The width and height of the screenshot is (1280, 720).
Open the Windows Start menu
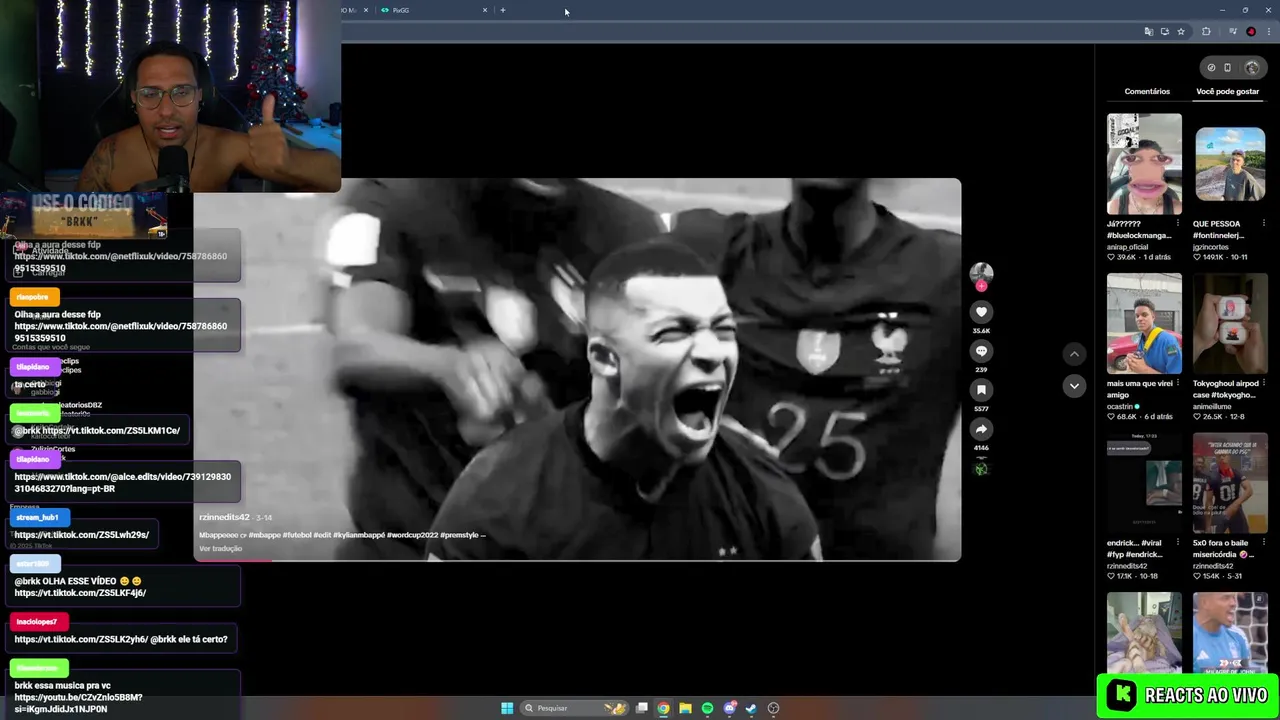point(507,708)
